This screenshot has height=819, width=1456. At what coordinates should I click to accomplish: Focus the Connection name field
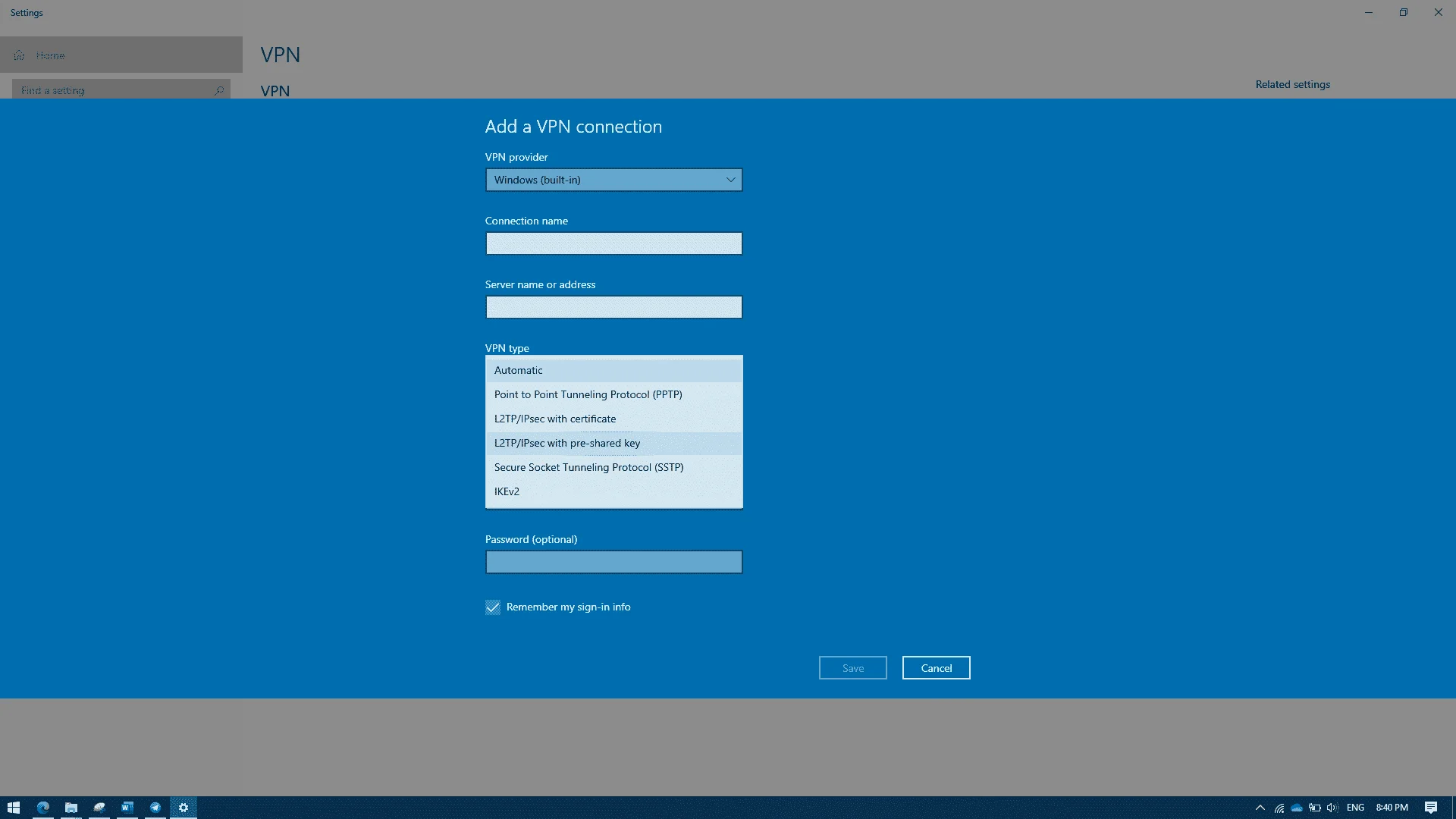(614, 243)
